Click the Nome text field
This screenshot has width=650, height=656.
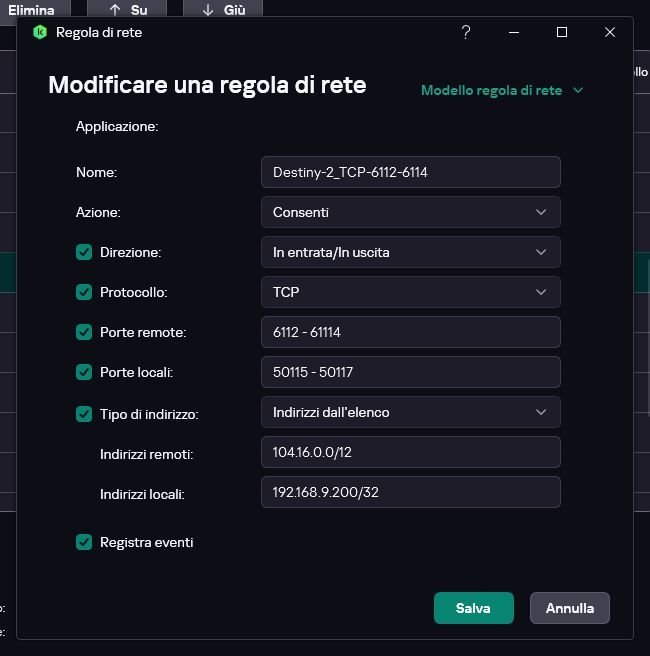(x=410, y=172)
